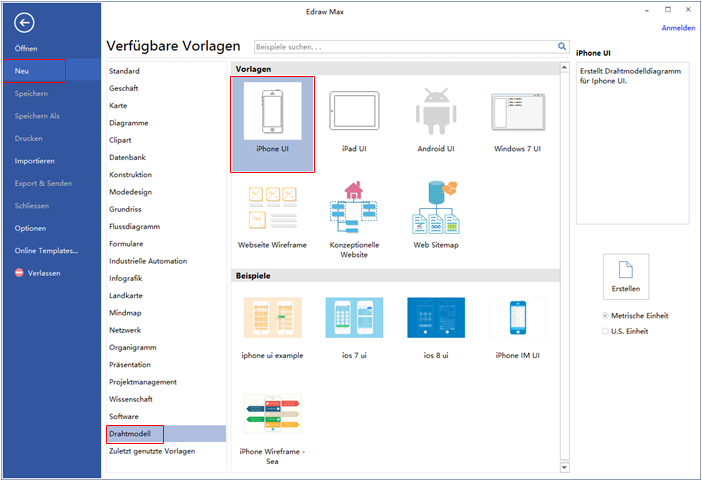The image size is (702, 481).
Task: Click Drucken in the sidebar
Action: coord(29,138)
